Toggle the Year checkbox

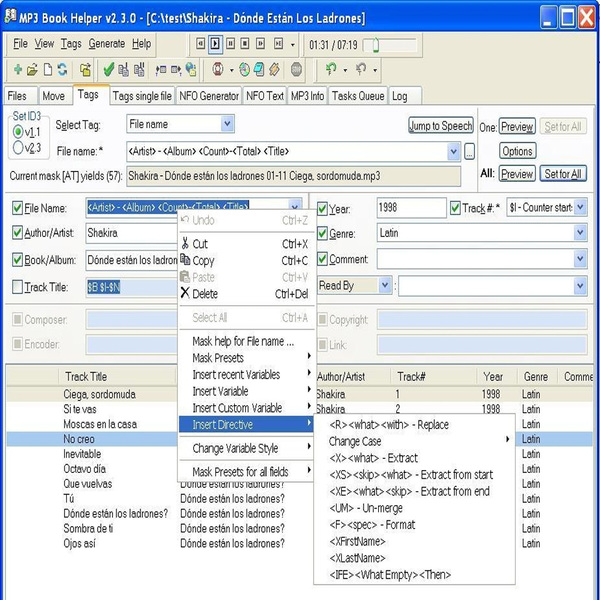click(322, 209)
